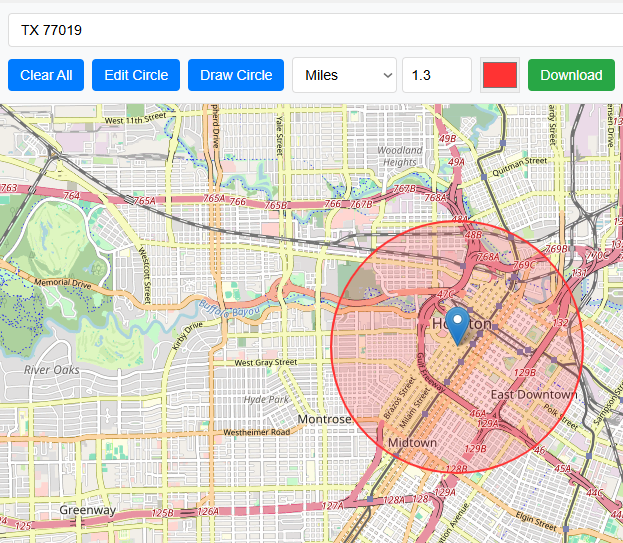Open the Miles unit dropdown
This screenshot has height=543, width=623.
pyautogui.click(x=344, y=75)
